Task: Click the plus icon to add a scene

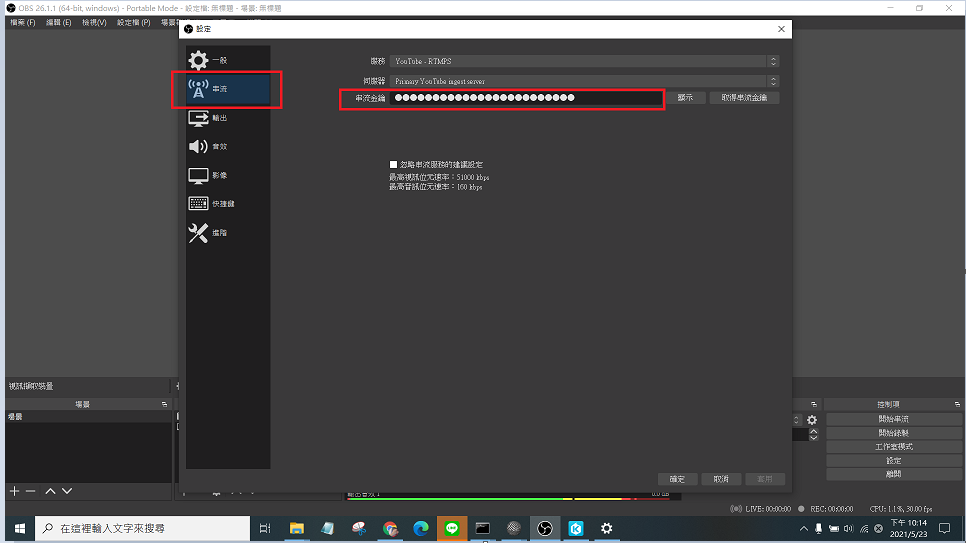Action: [14, 491]
